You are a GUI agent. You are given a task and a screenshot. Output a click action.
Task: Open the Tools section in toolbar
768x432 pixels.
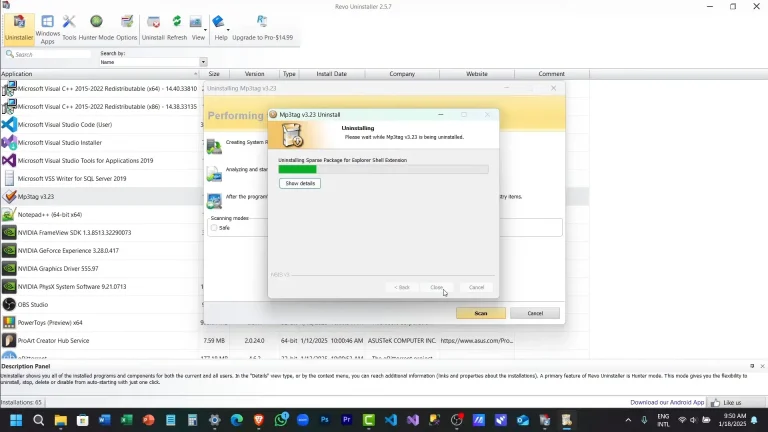click(x=69, y=28)
